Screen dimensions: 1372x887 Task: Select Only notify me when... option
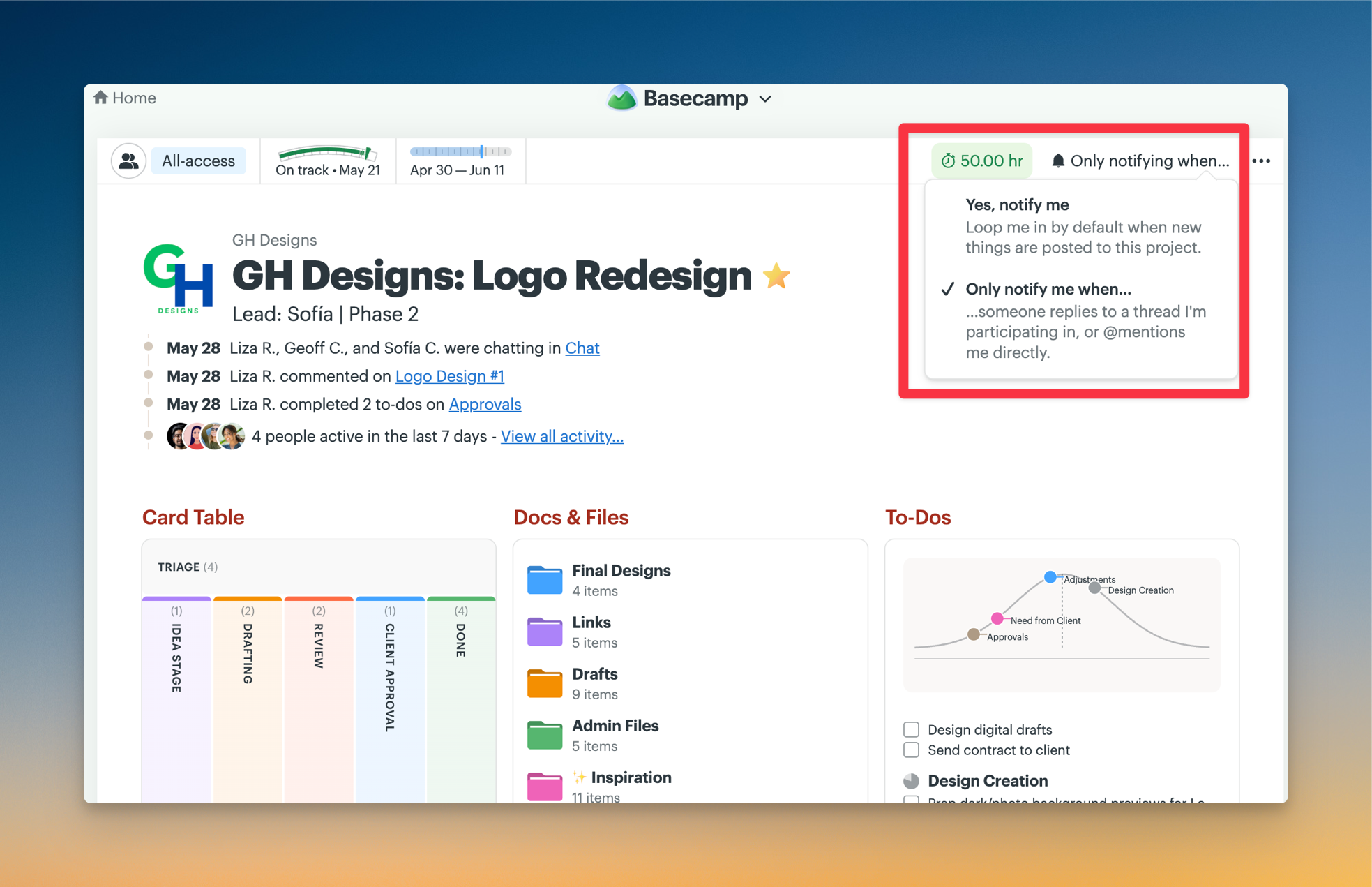point(1080,320)
